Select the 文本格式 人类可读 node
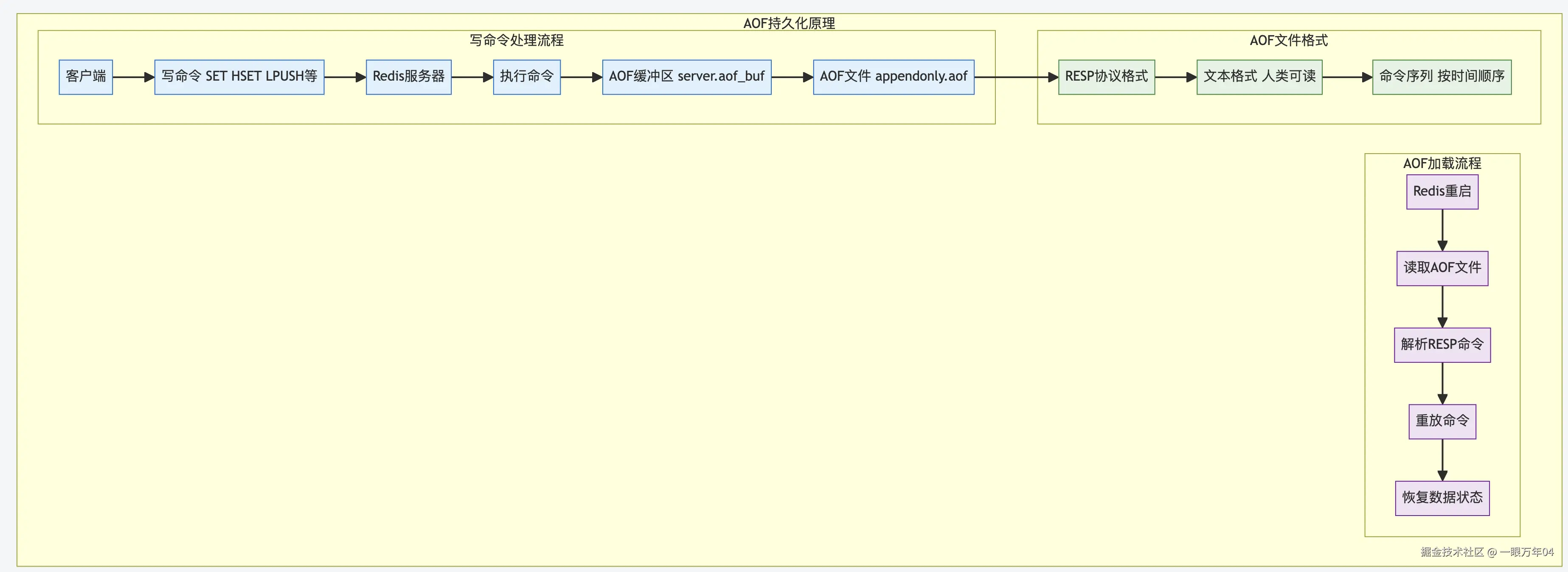The image size is (1568, 572). tap(1259, 77)
